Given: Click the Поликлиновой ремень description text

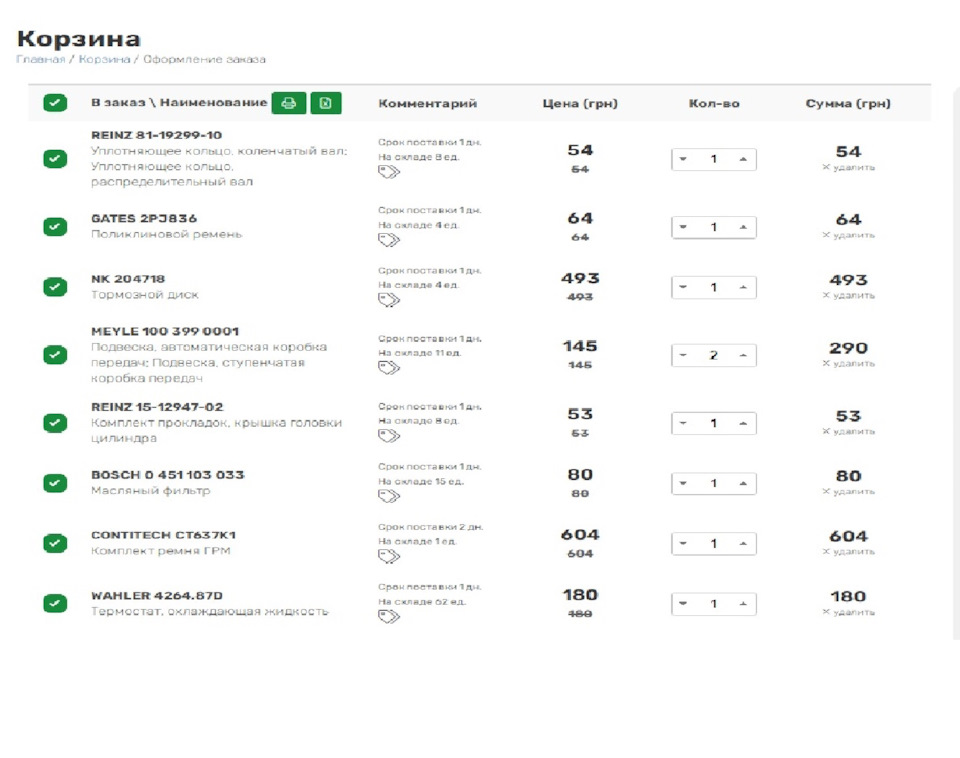Looking at the screenshot, I should [167, 234].
